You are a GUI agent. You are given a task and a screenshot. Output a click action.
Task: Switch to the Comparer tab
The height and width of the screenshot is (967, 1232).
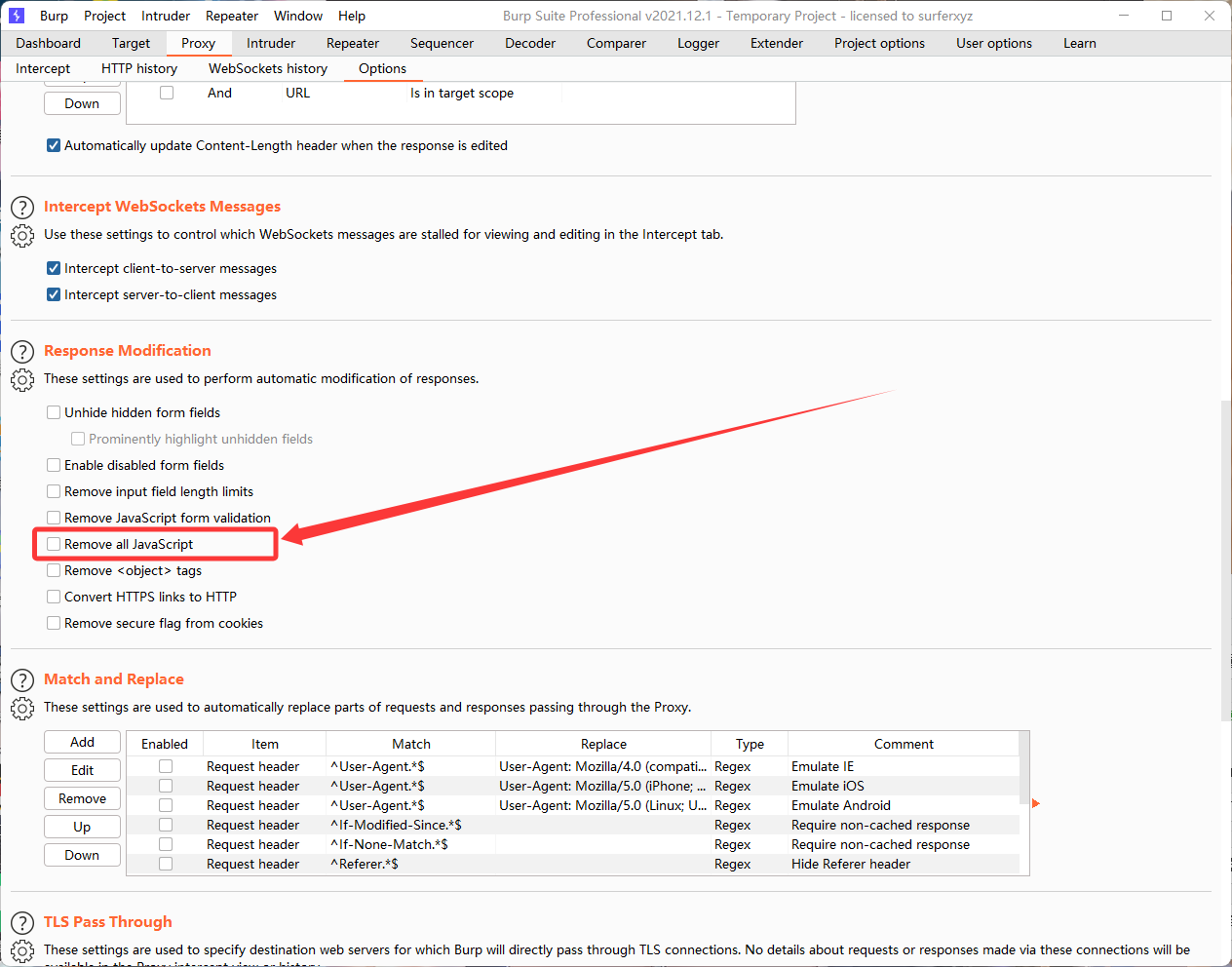(616, 43)
